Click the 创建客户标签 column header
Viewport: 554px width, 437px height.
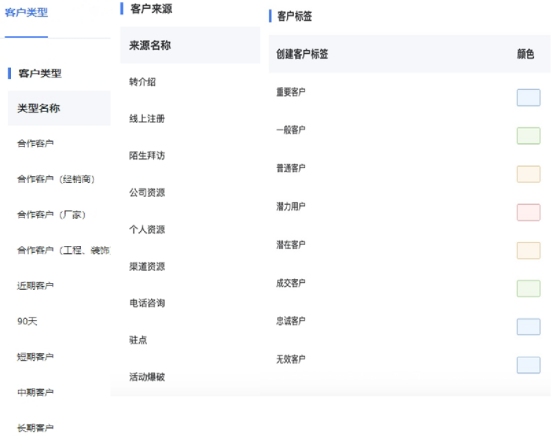point(302,54)
